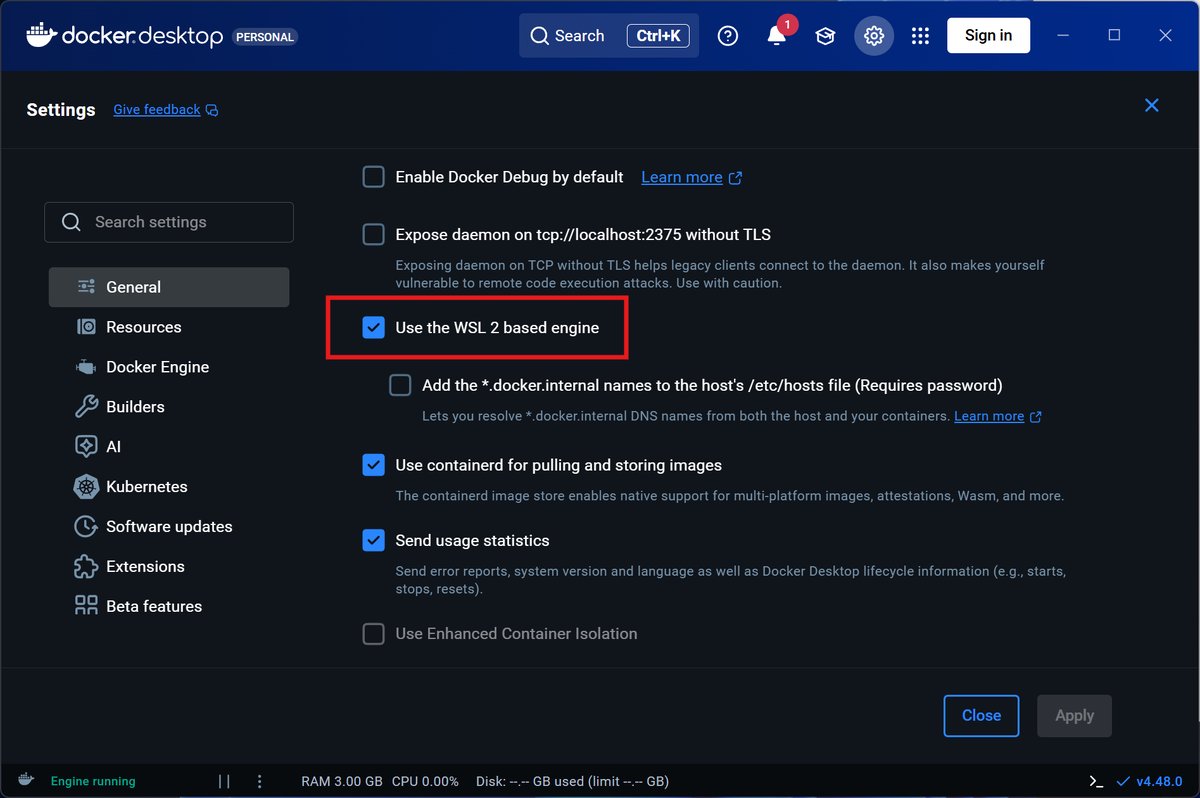
Task: Enable Docker Debug by default checkbox
Action: coord(373,177)
